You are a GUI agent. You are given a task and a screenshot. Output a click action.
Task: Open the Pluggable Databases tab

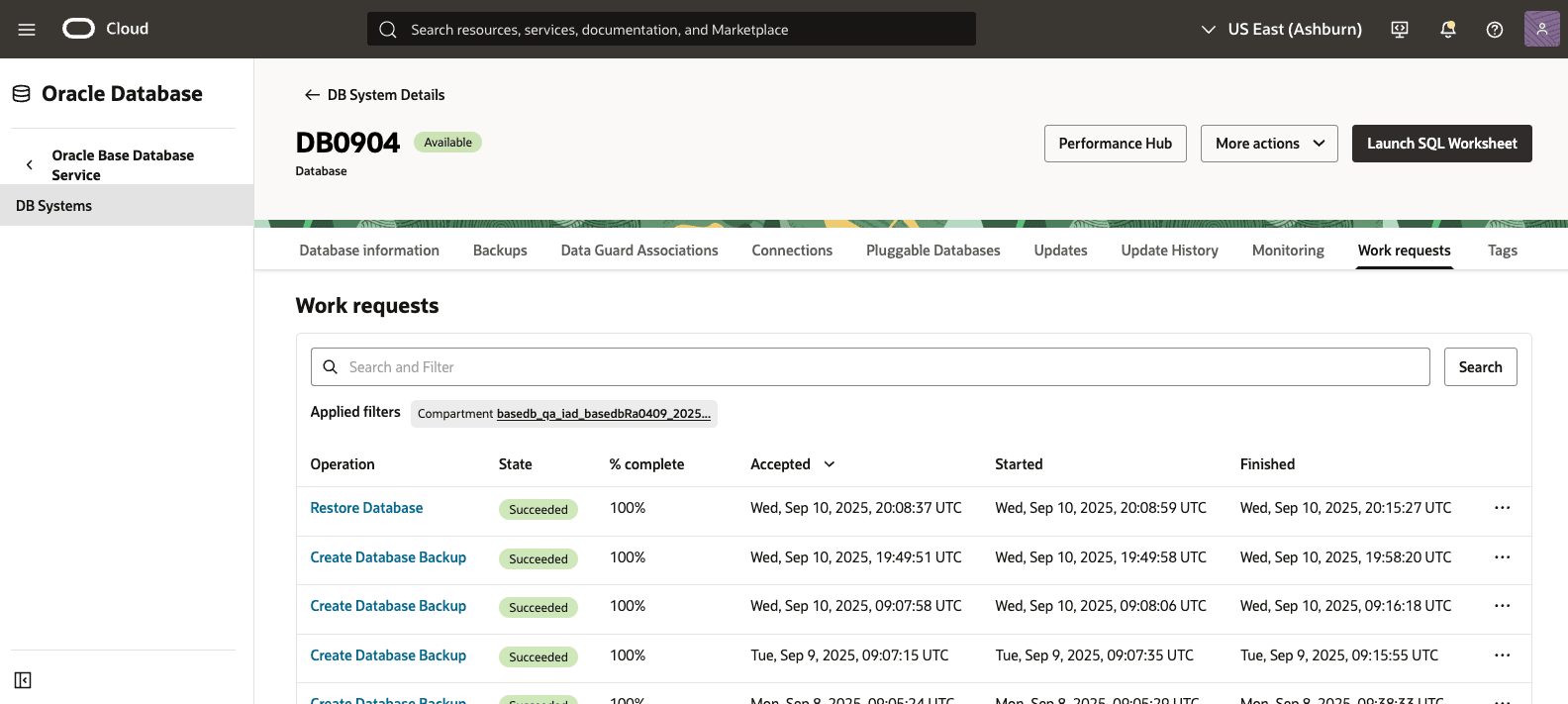(x=933, y=251)
